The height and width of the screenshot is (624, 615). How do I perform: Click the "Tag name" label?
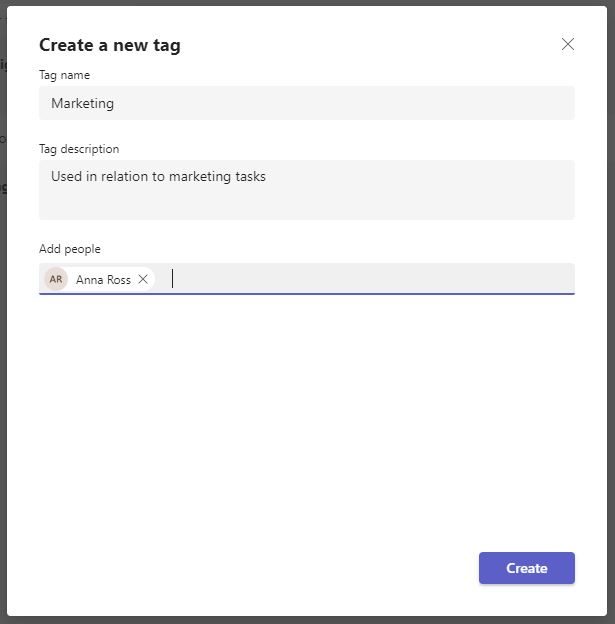click(x=64, y=75)
